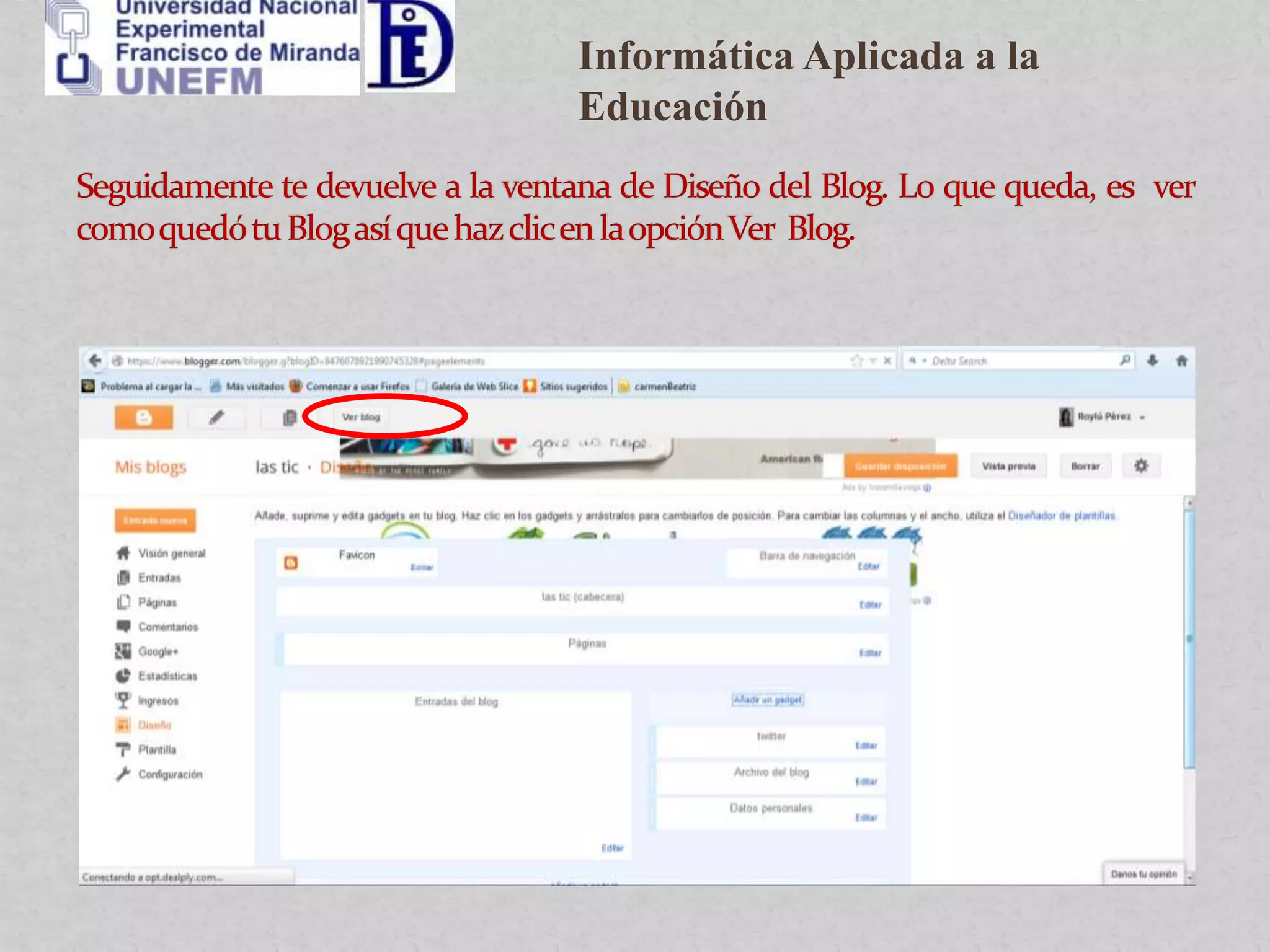Click the orange Entrada nueva button

[x=155, y=520]
